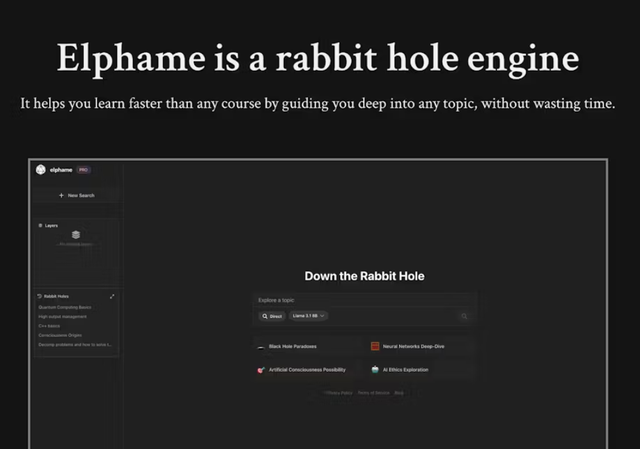This screenshot has height=449, width=640.
Task: Open the Consciousness Origins rabbit hole
Action: pyautogui.click(x=60, y=335)
